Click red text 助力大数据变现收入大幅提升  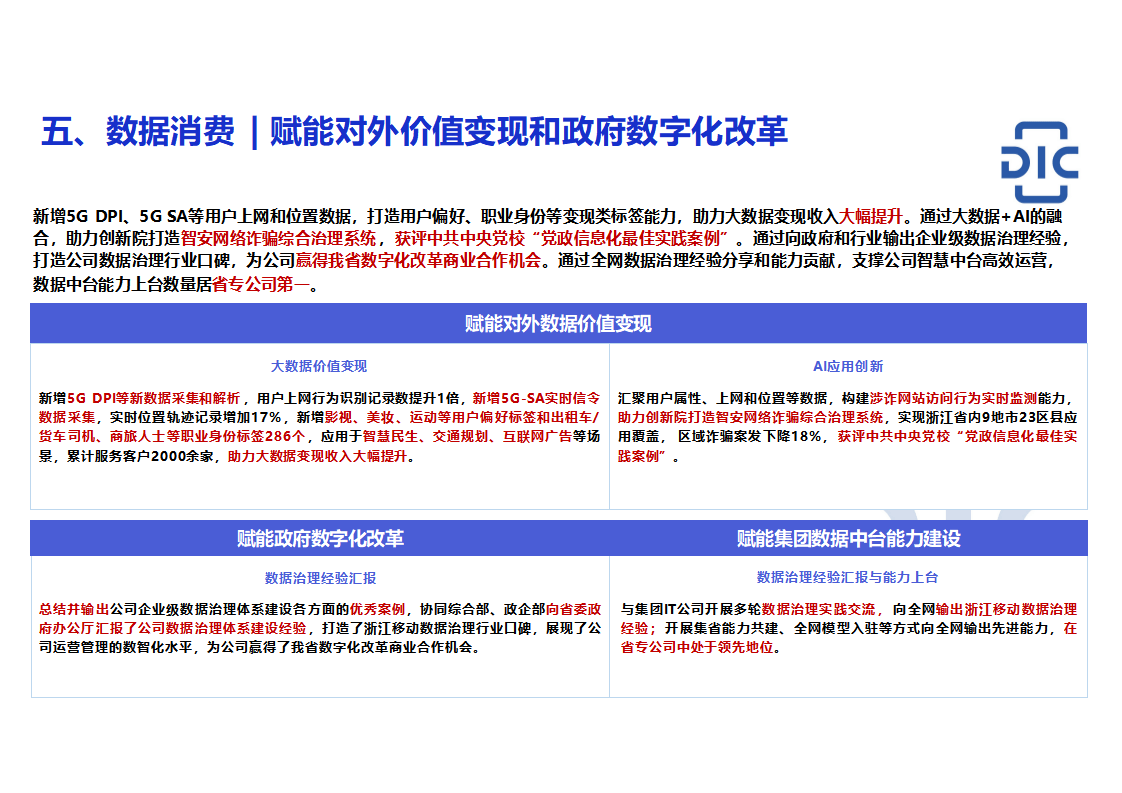[x=317, y=457]
